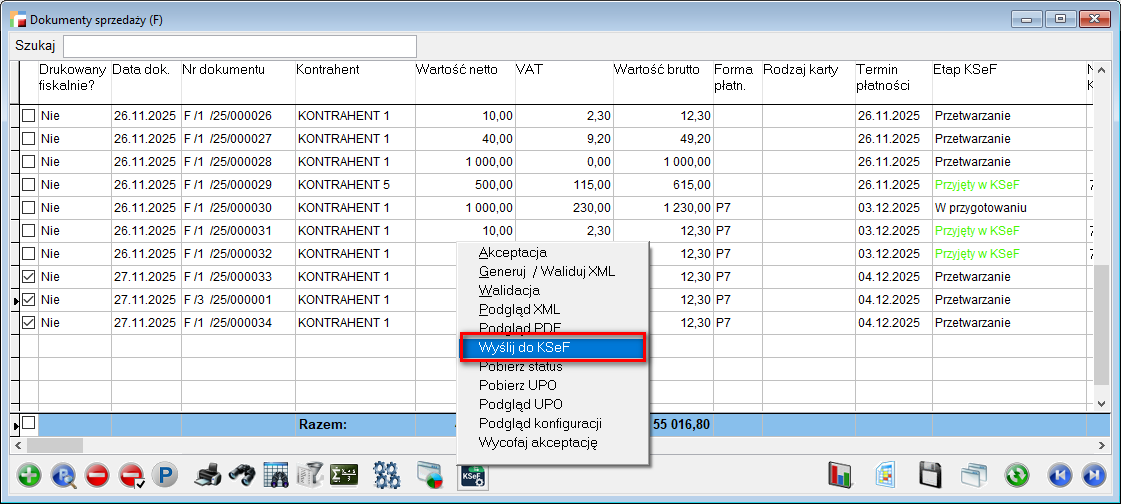Screen dimensions: 1121x504
Task: Click the blue gears settings icon
Action: 386,475
